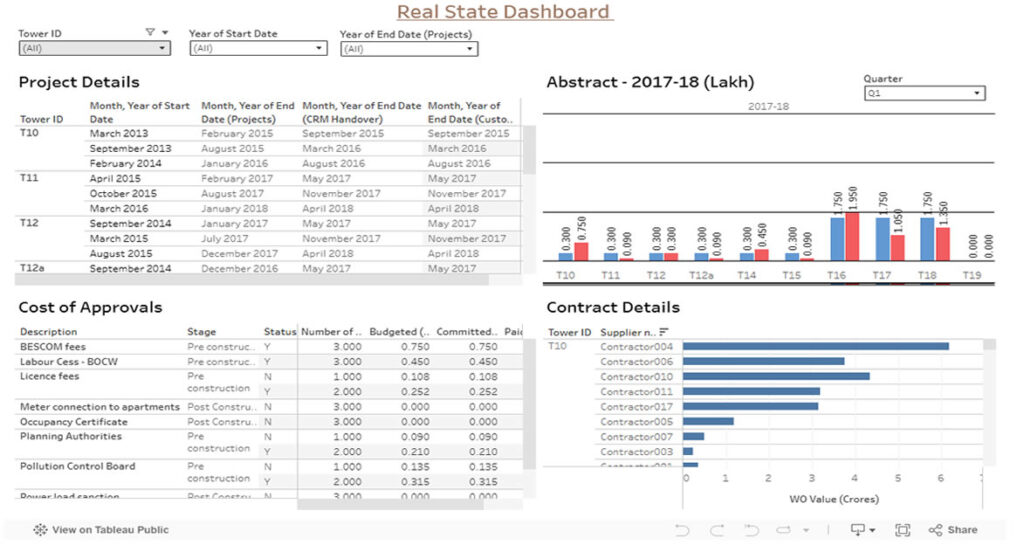
Task: Expand the Year of Start Date dropdown
Action: (x=258, y=48)
